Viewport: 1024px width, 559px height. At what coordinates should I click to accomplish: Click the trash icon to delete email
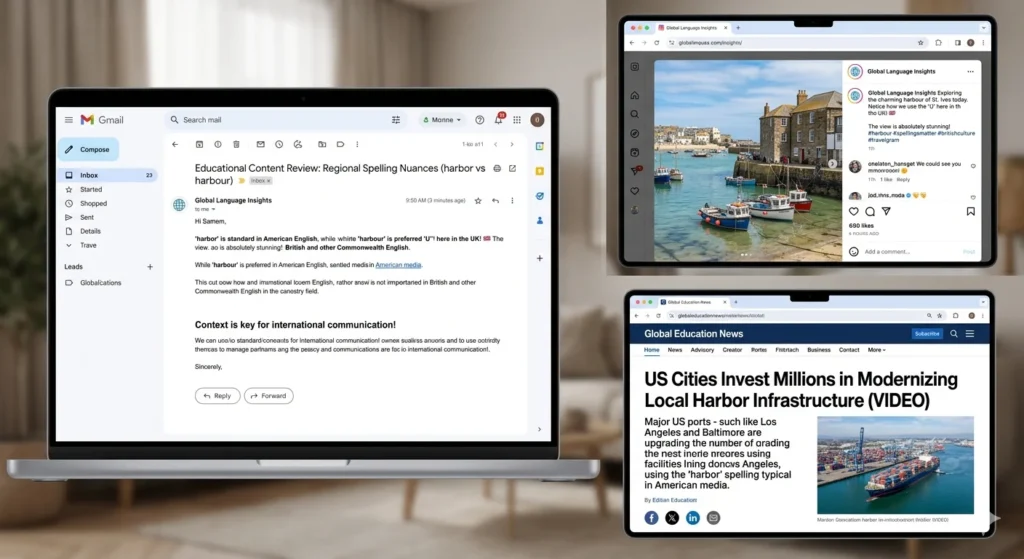[x=235, y=144]
